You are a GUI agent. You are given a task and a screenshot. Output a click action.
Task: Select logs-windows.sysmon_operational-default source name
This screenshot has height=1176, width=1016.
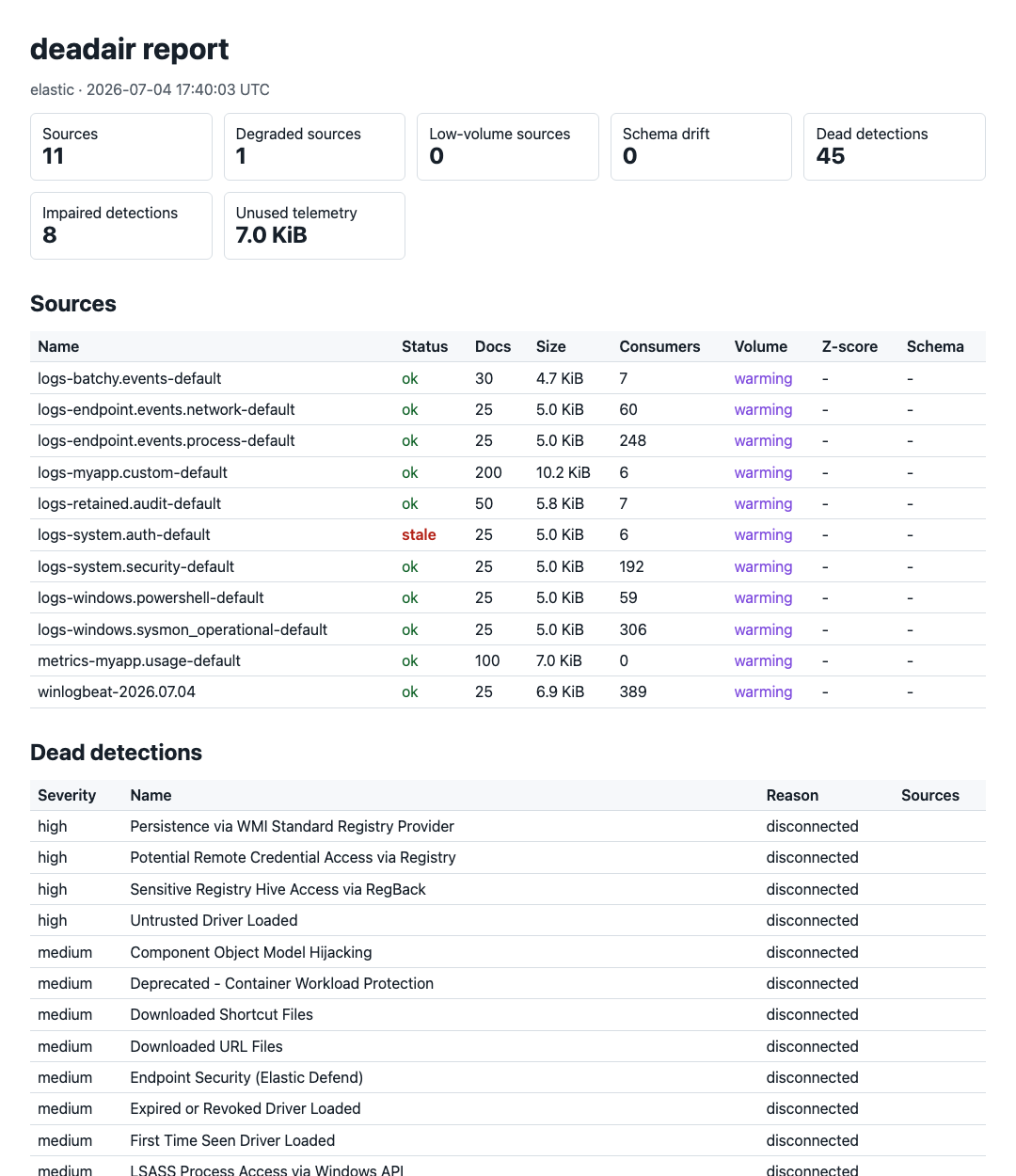point(183,629)
